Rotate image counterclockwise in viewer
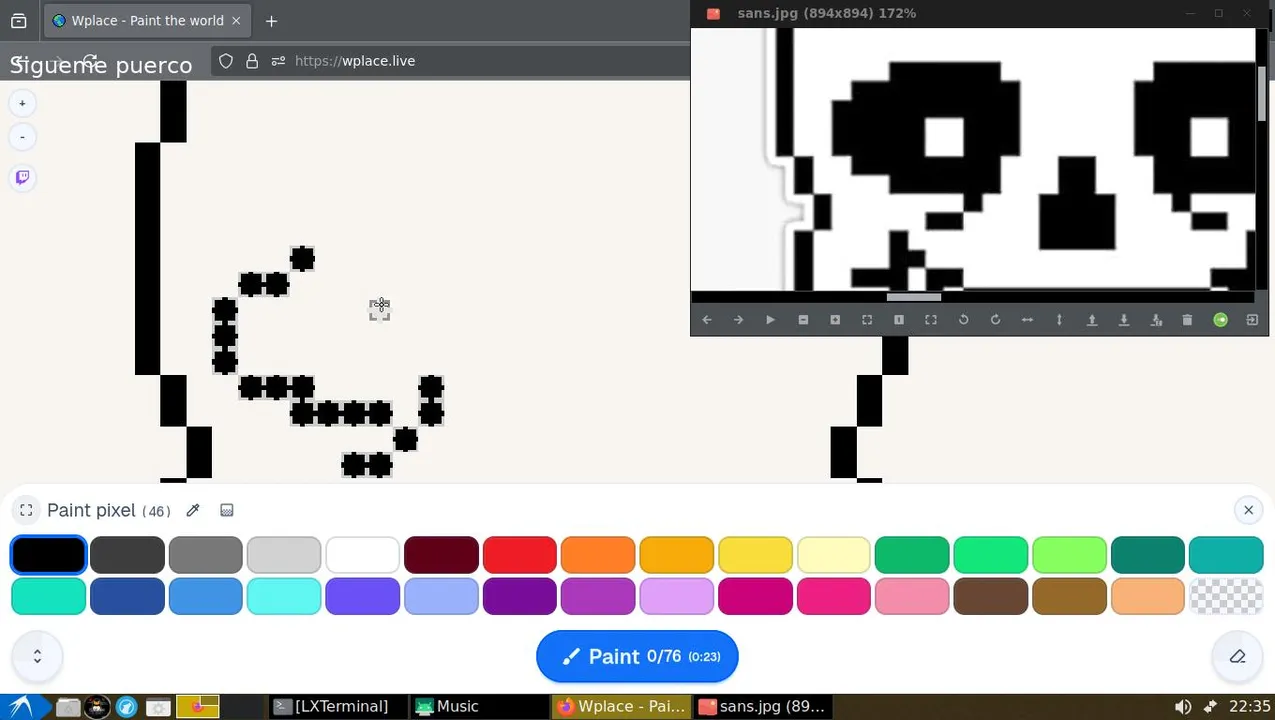Screen dimensions: 1275x720 pyautogui.click(x=963, y=320)
